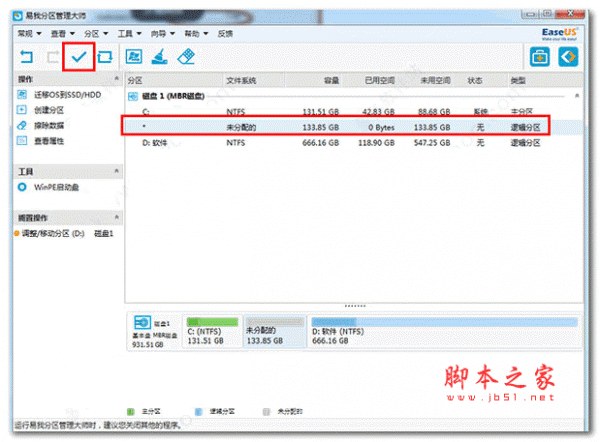Collapse the 工具 panel section
The width and height of the screenshot is (600, 442).
pyautogui.click(x=117, y=171)
